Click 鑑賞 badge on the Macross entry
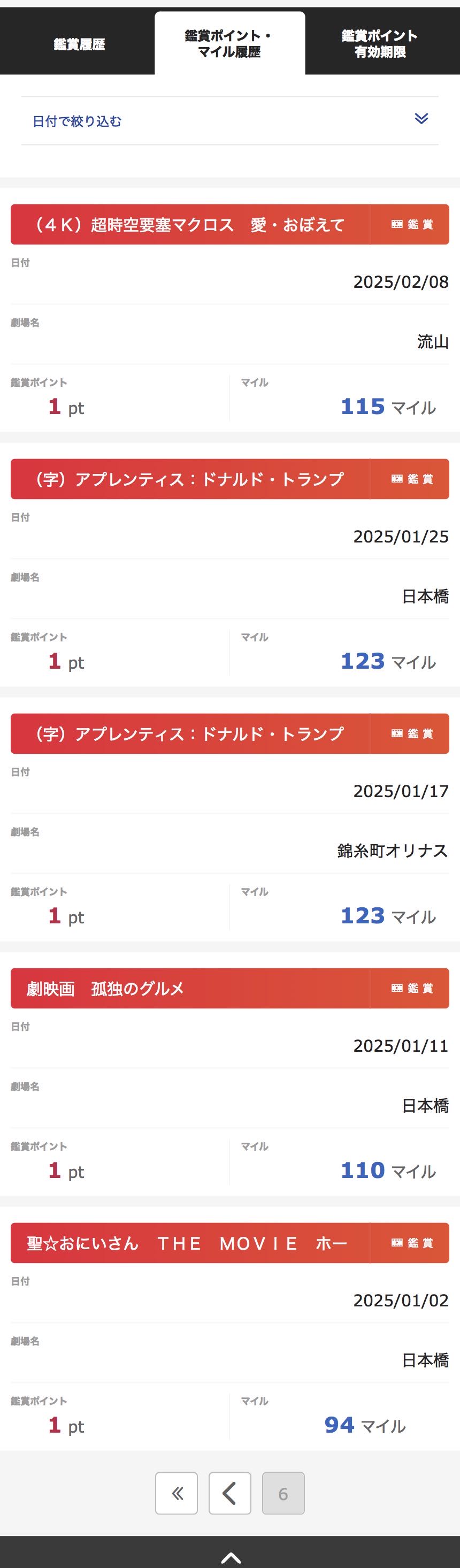This screenshot has height=1568, width=460. [x=411, y=225]
